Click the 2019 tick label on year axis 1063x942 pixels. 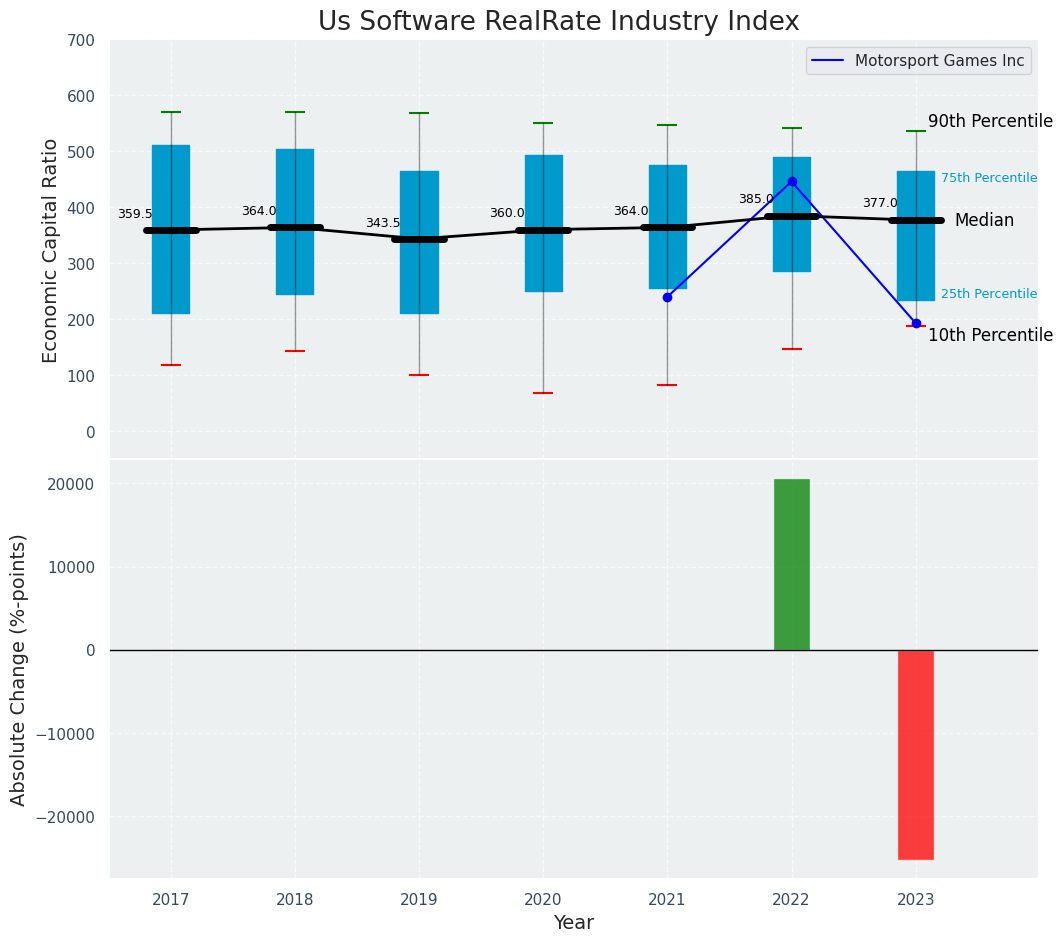click(419, 900)
